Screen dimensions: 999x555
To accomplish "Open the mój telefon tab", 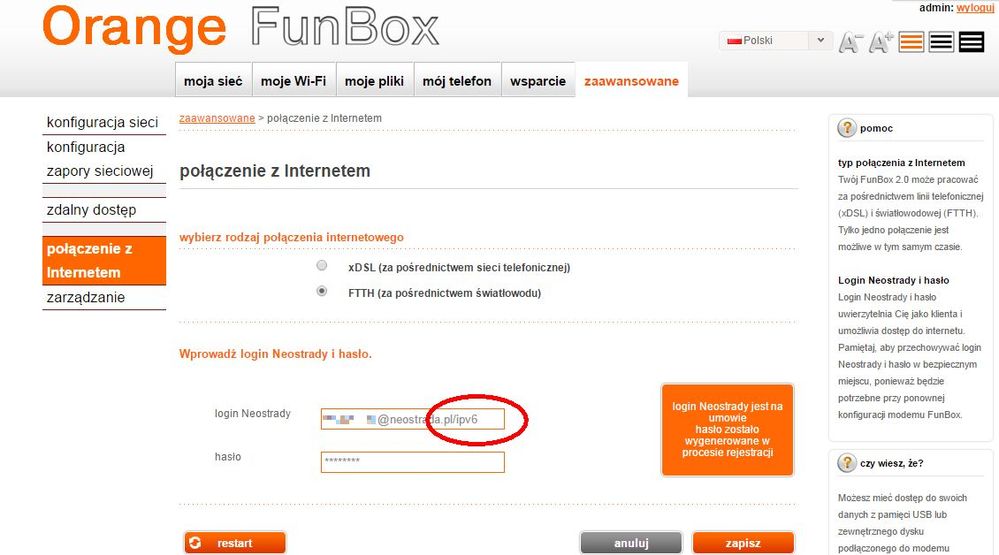I will [457, 80].
